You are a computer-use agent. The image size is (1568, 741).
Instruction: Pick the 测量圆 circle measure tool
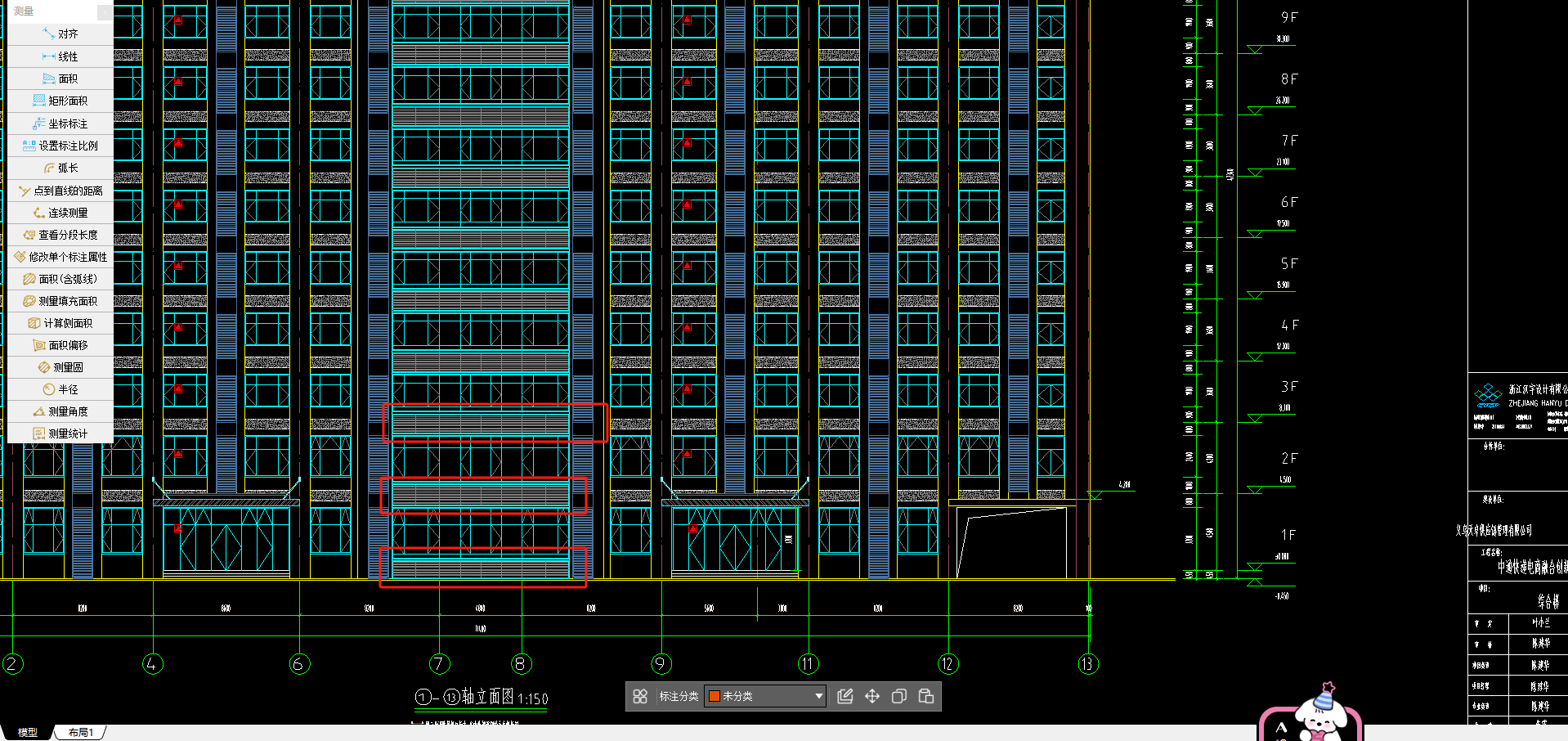(x=60, y=367)
